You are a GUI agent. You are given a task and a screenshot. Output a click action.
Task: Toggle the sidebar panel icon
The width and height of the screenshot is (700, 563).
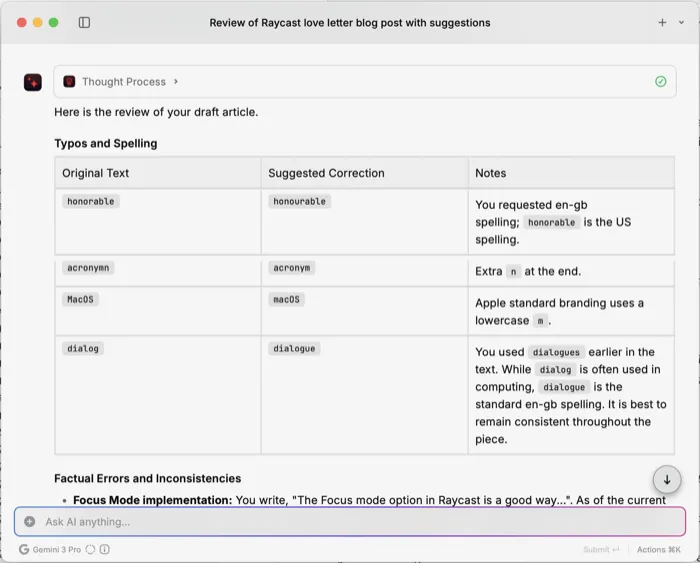84,22
